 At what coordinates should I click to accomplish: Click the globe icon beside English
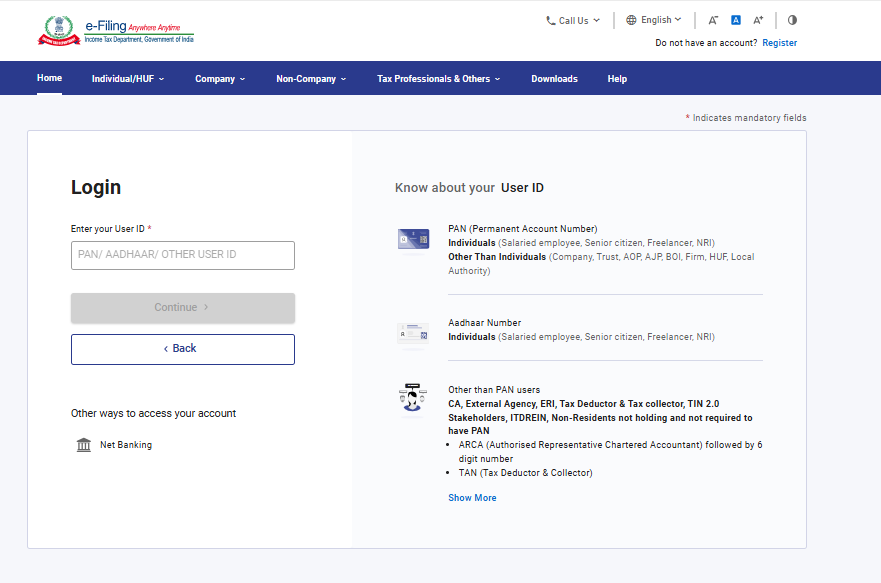point(632,20)
